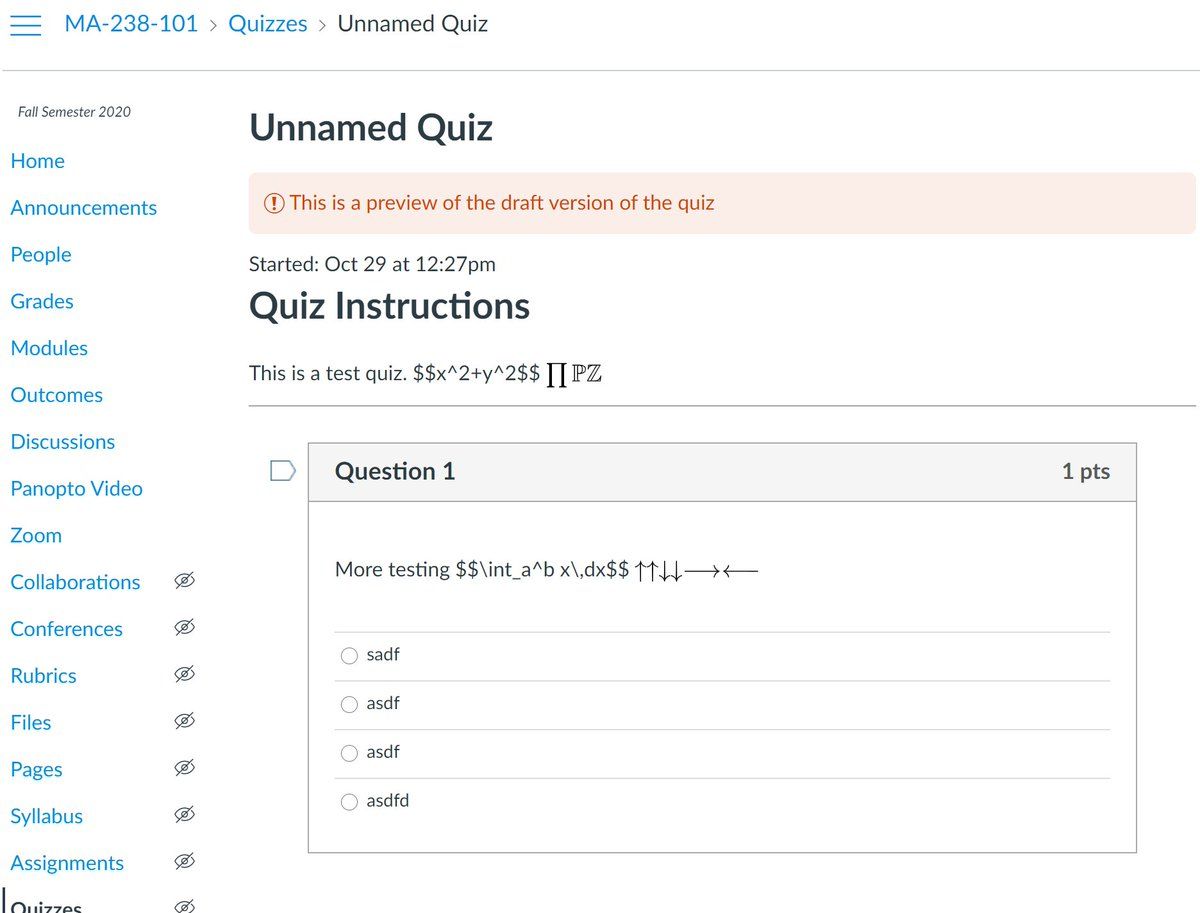Choose the "asdfd" answer option

(x=350, y=802)
